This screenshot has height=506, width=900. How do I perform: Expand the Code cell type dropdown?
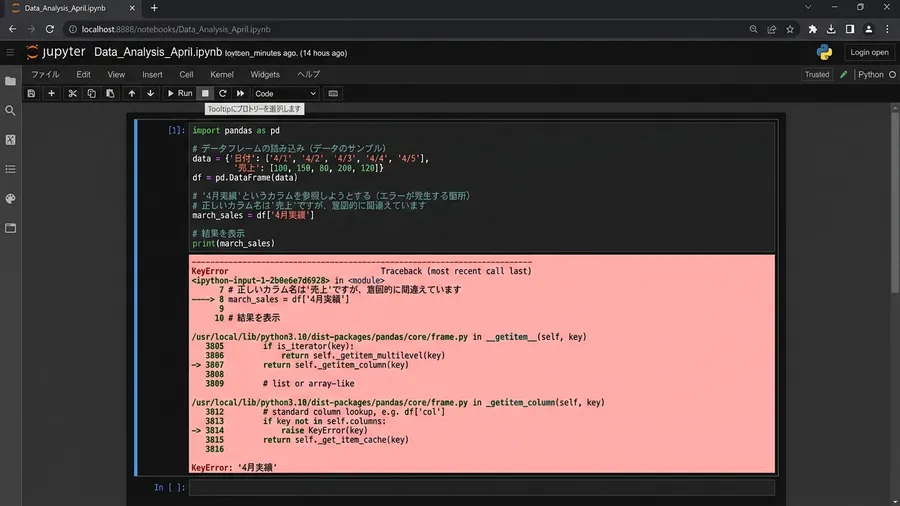click(x=285, y=94)
